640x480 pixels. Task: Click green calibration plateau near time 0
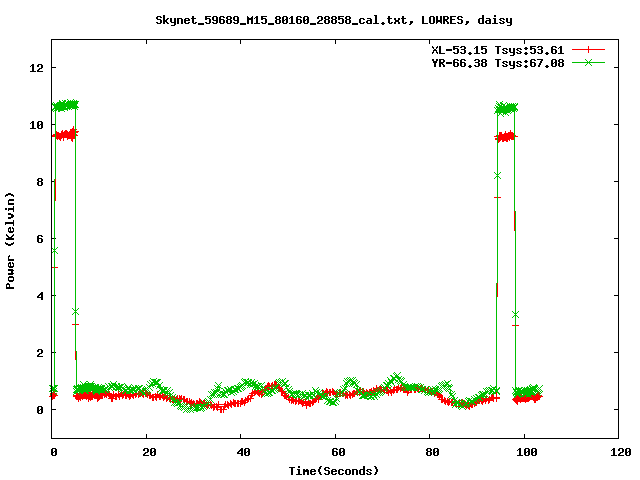click(x=65, y=105)
